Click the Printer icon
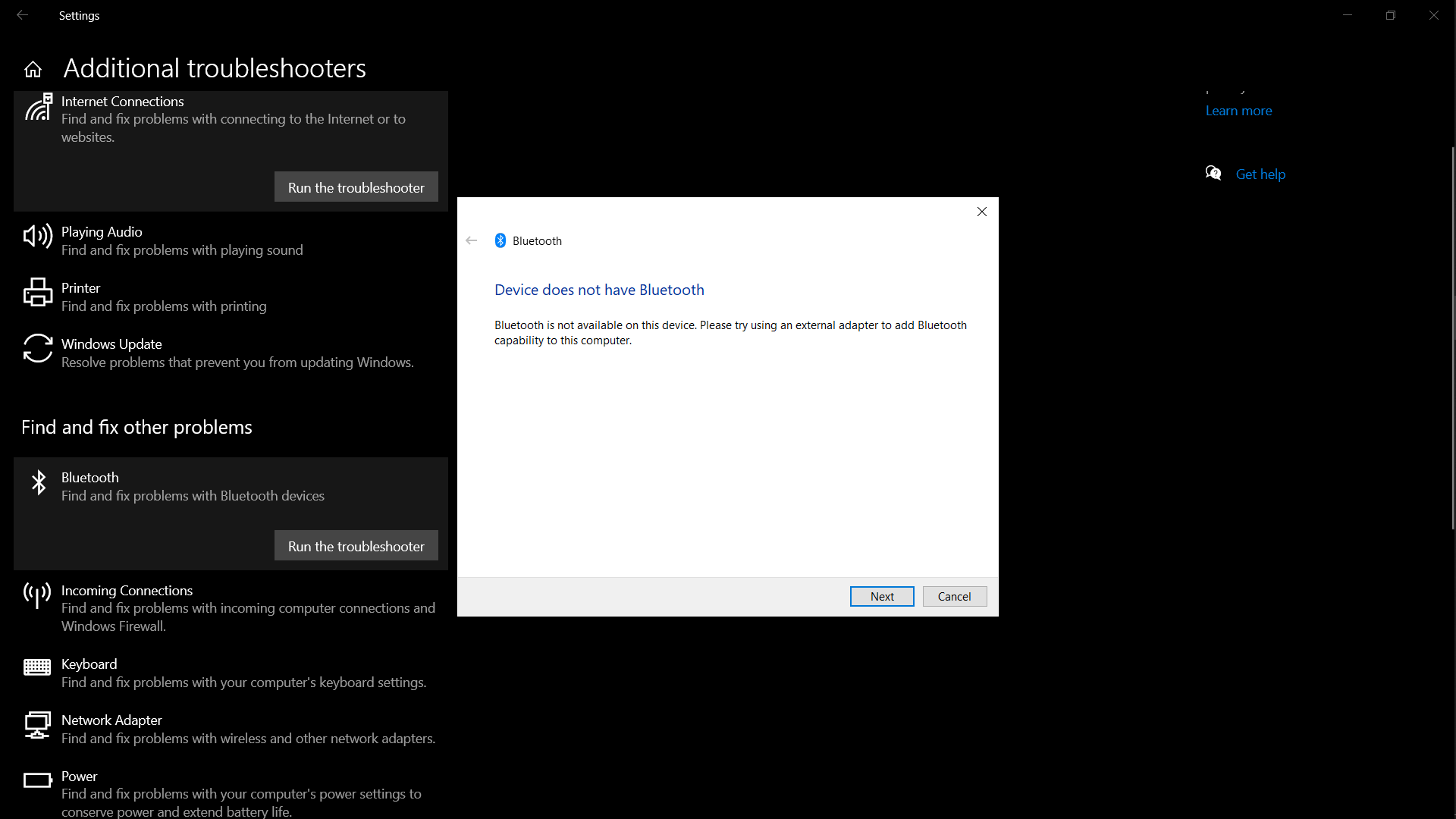1456x819 pixels. point(38,293)
